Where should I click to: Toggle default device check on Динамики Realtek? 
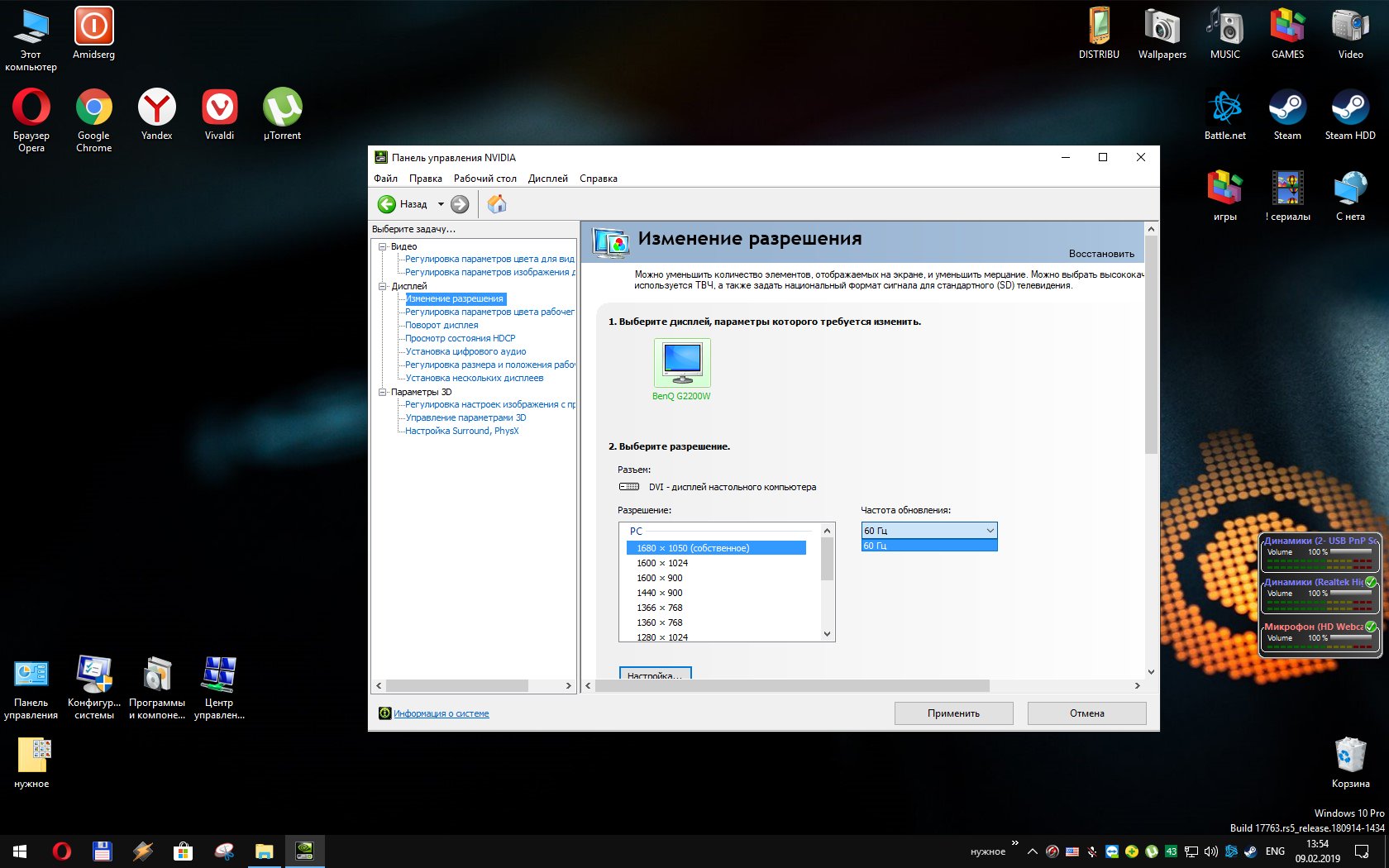[x=1371, y=582]
